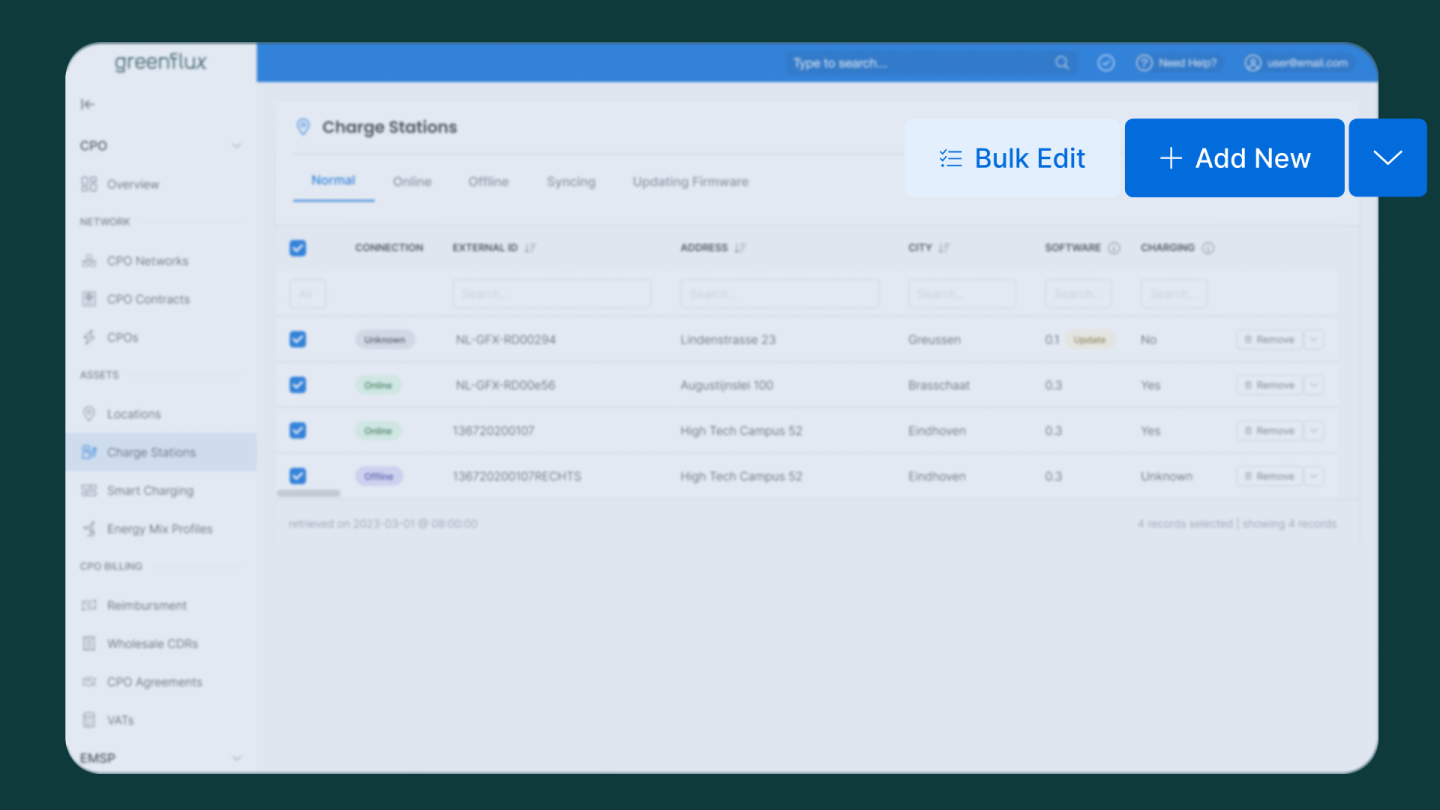Open the search magnifier icon in top bar
The width and height of the screenshot is (1440, 810).
[x=1062, y=63]
